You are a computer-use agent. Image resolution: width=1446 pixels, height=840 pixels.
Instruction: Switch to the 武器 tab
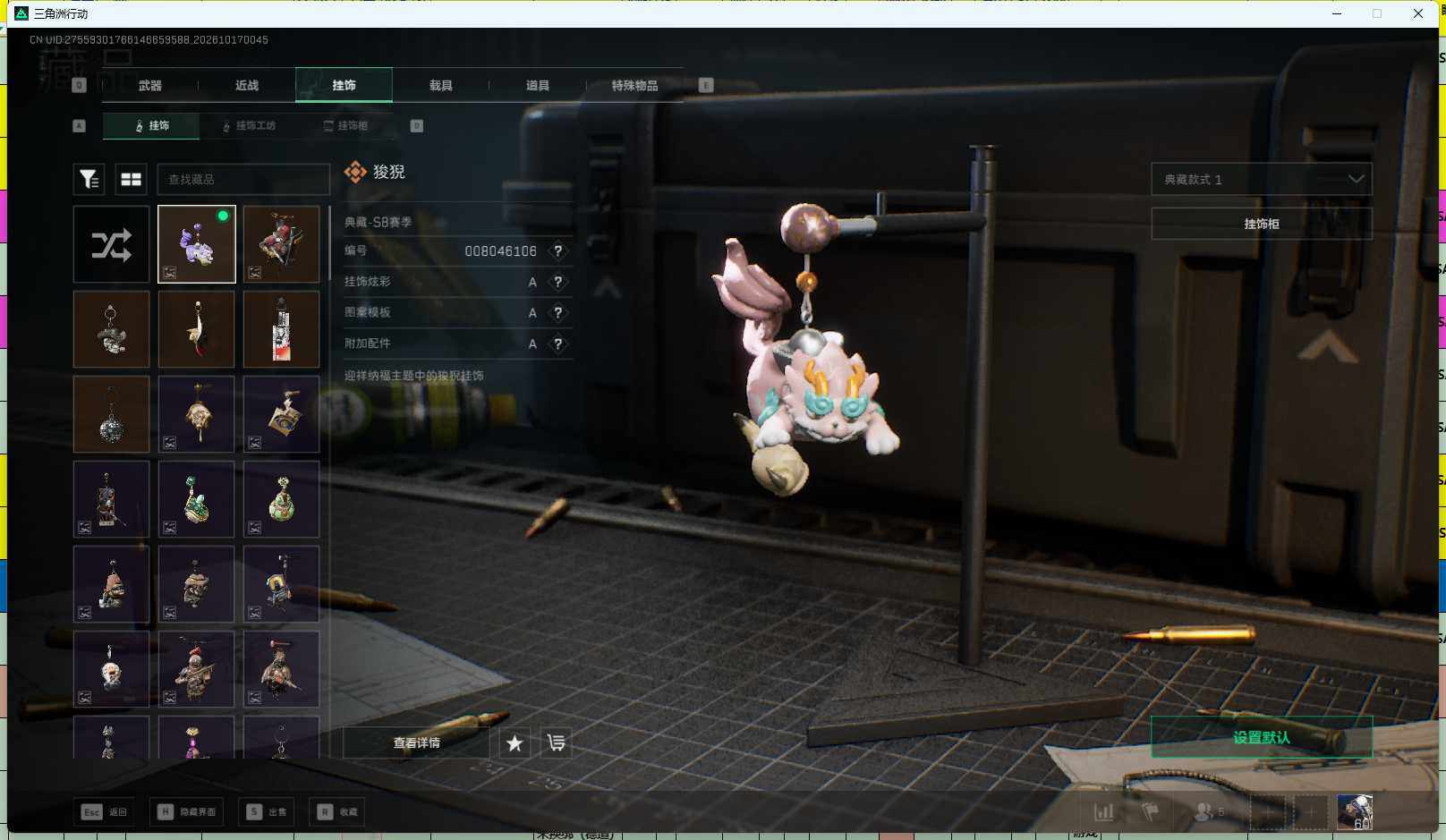[150, 86]
